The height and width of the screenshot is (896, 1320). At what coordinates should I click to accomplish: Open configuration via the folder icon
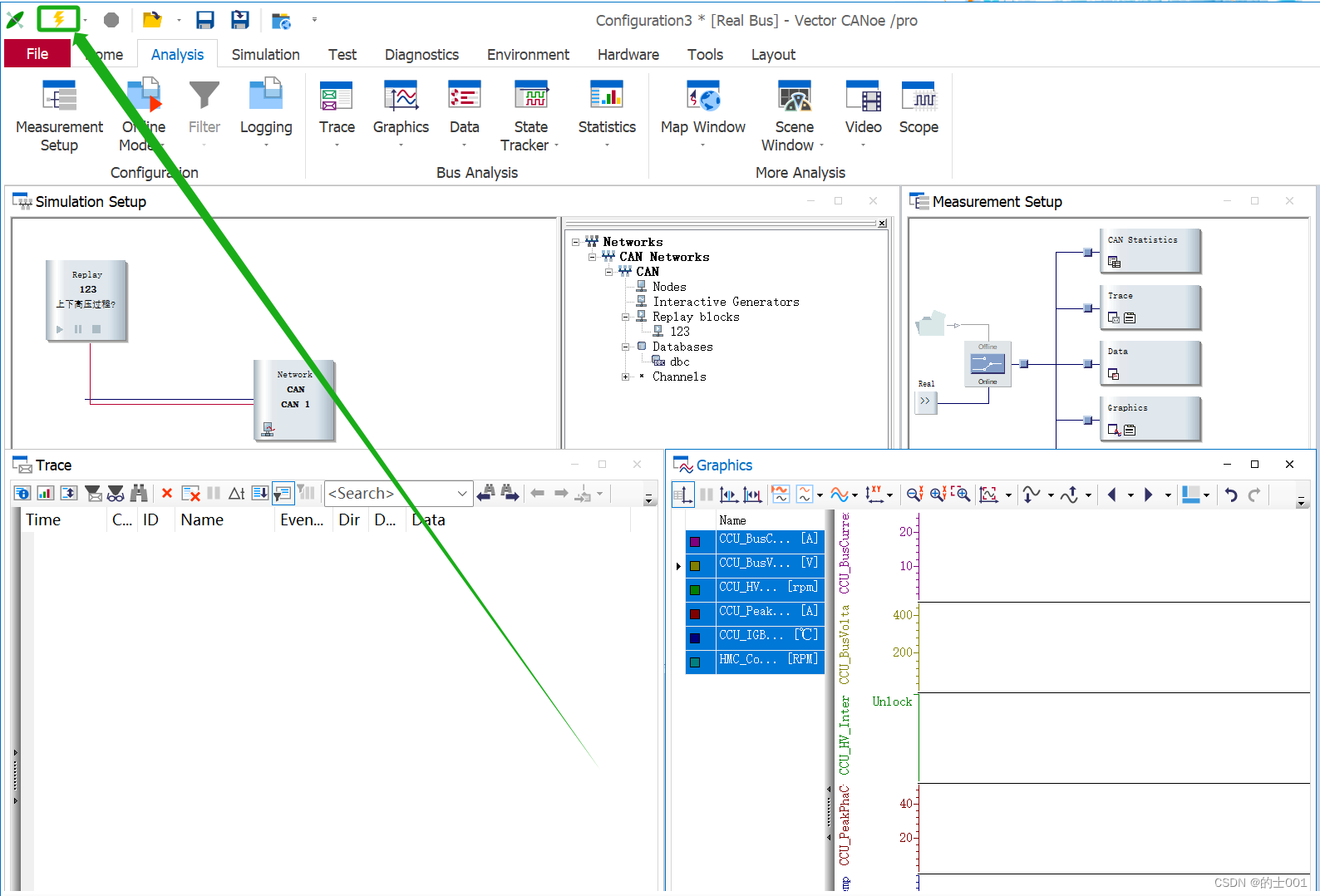click(151, 20)
